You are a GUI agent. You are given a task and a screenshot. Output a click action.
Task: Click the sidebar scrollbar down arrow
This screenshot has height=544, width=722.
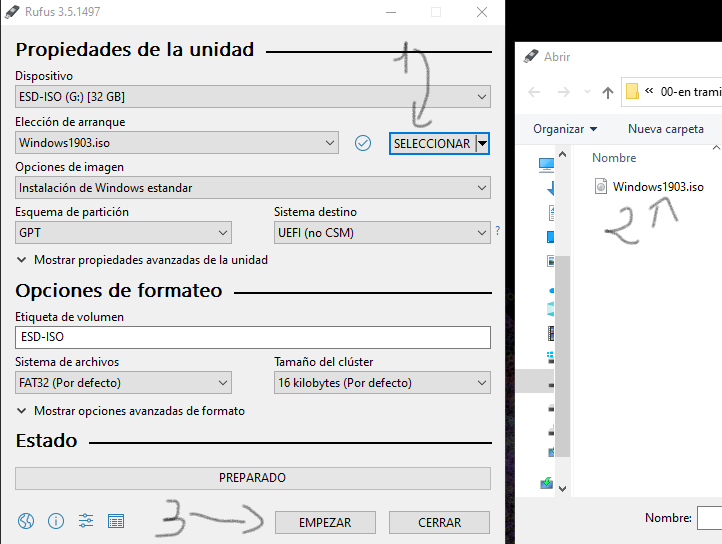(562, 488)
